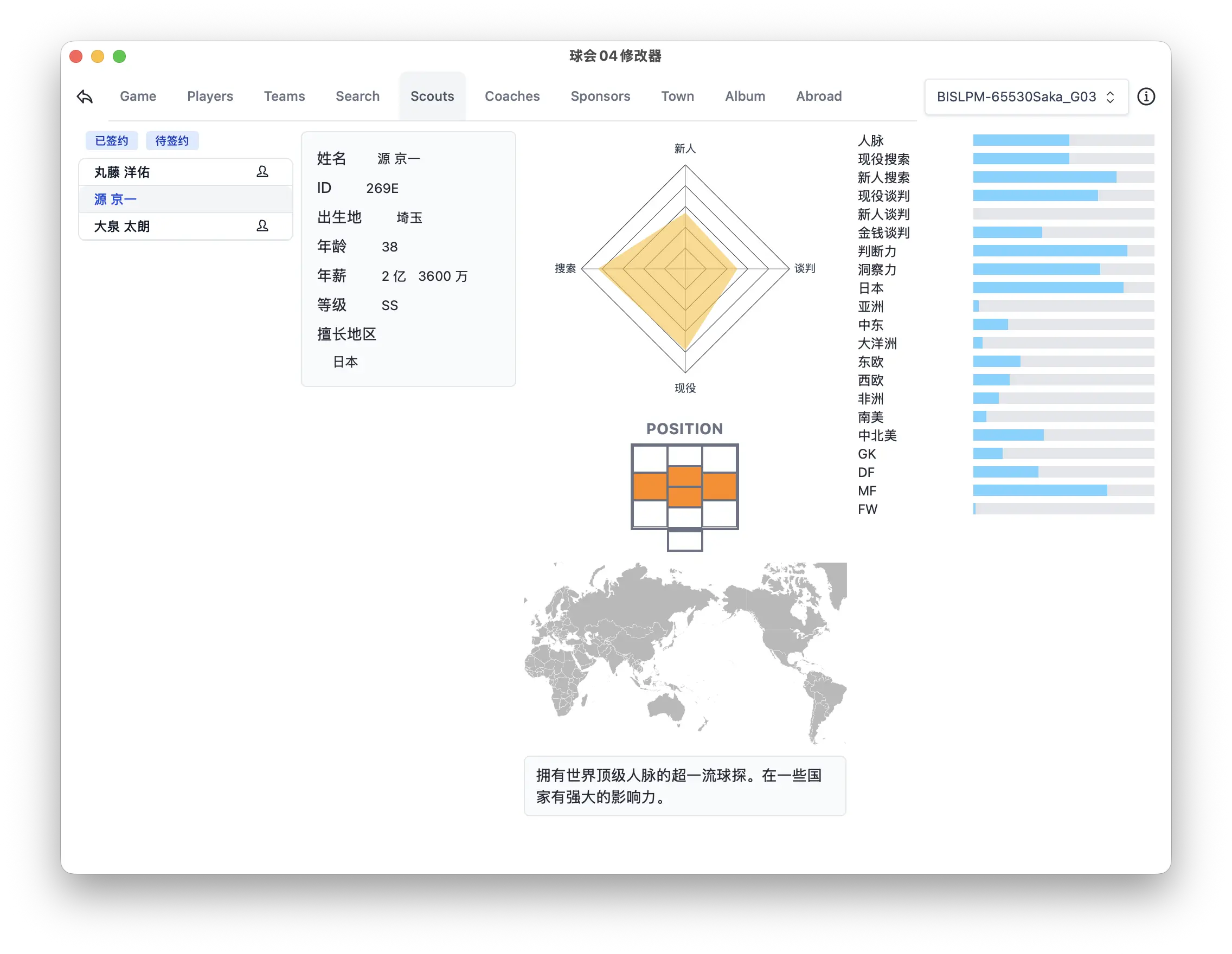Open the Sponsors tab

click(600, 96)
